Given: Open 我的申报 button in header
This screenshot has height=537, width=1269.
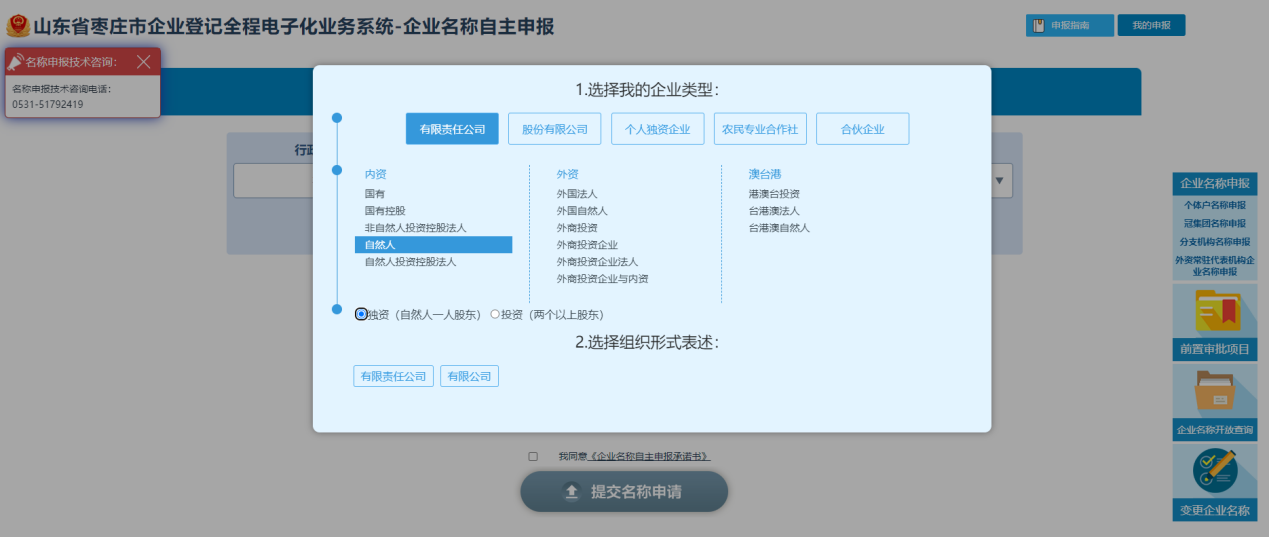Looking at the screenshot, I should [x=1151, y=26].
